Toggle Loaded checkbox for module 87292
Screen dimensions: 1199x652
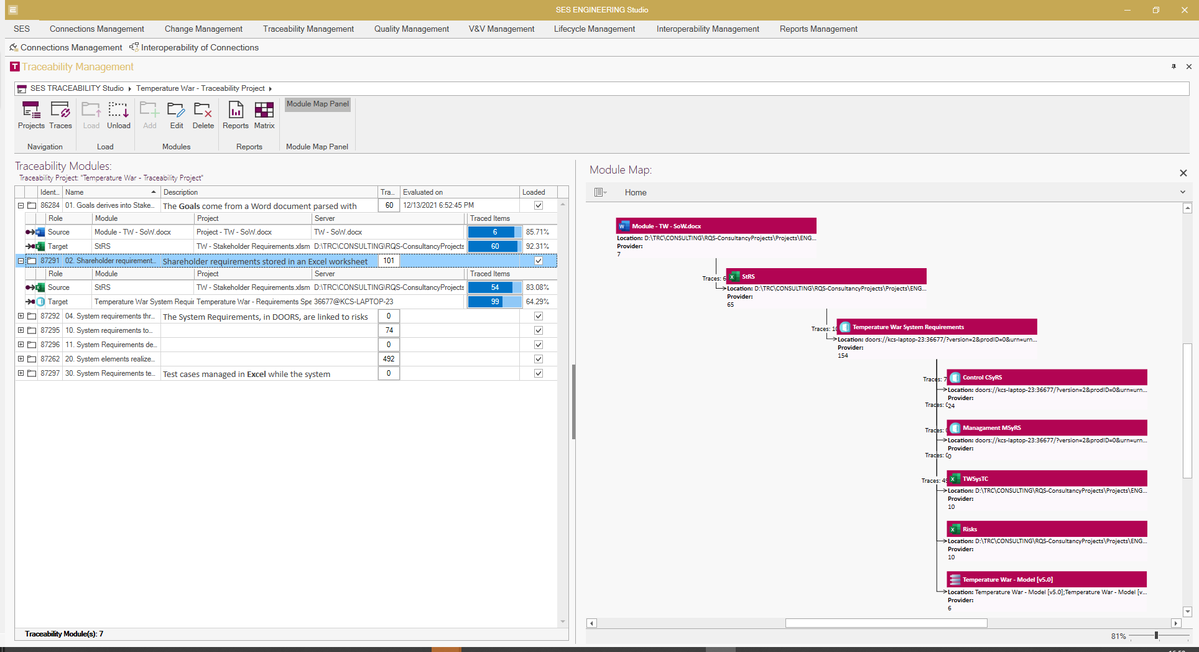538,316
